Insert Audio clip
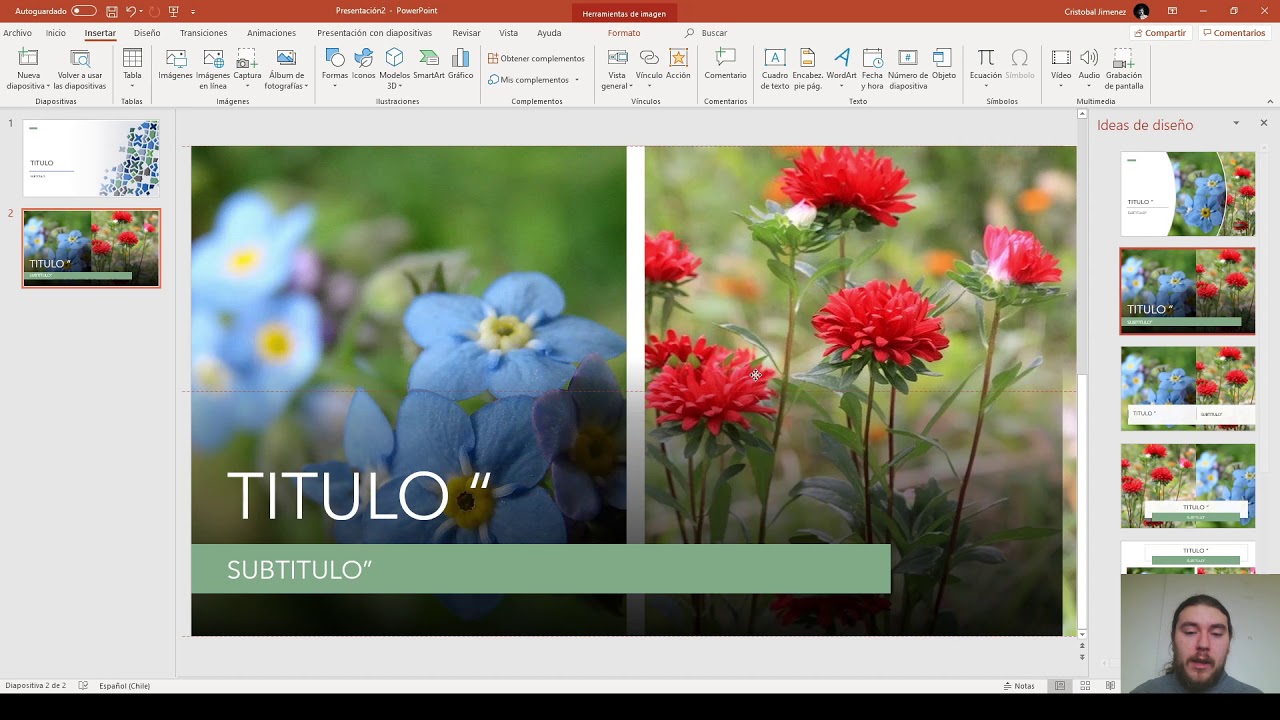Viewport: 1280px width, 720px height. click(1089, 69)
